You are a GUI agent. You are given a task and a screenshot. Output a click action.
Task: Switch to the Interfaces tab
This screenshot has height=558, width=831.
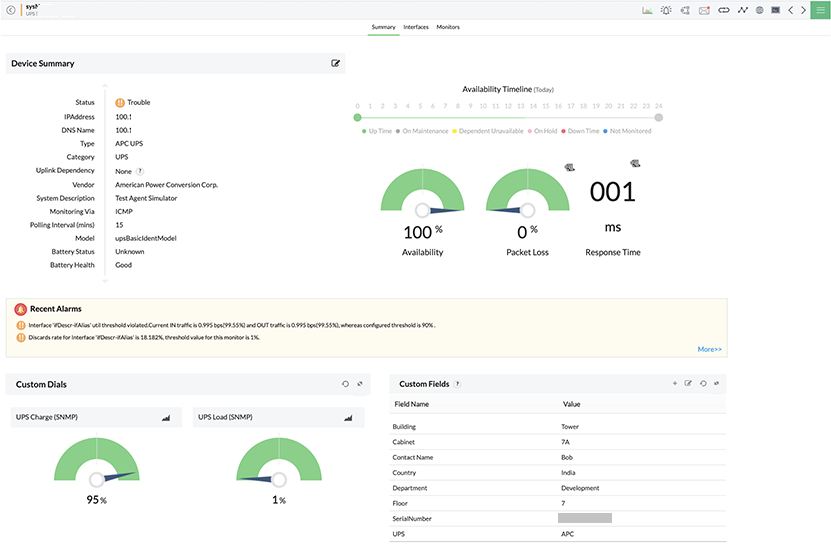[416, 27]
